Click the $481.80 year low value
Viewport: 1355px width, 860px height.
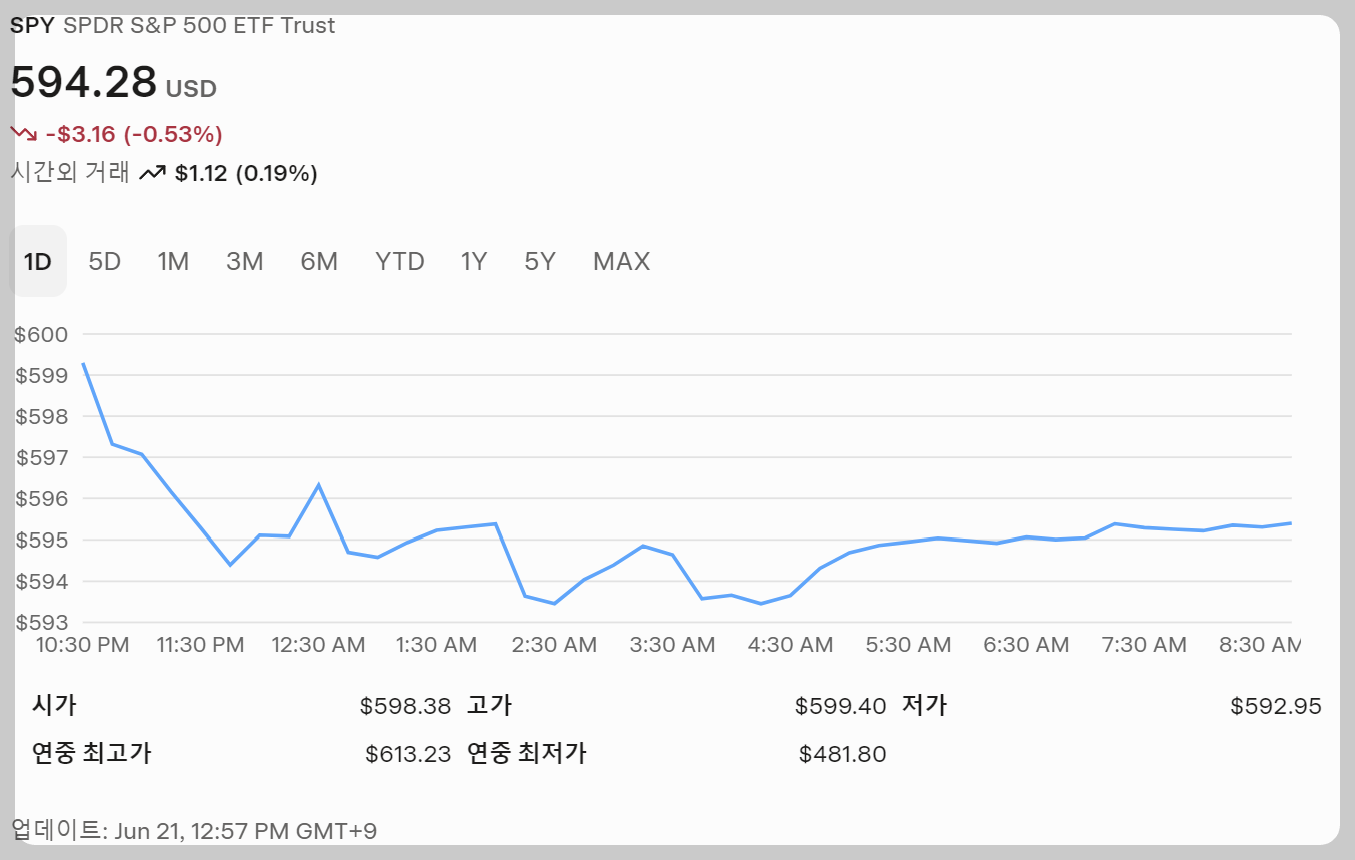coord(842,754)
